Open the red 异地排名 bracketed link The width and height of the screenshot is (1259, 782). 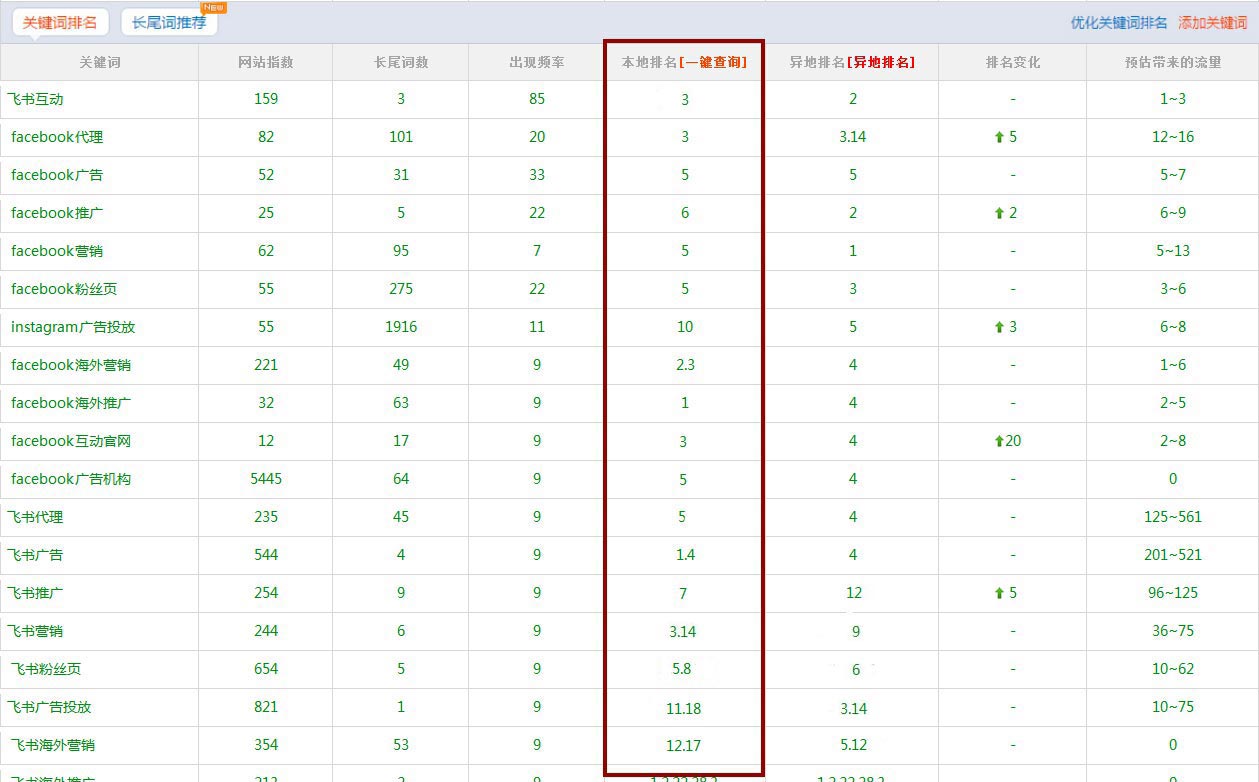[x=881, y=62]
